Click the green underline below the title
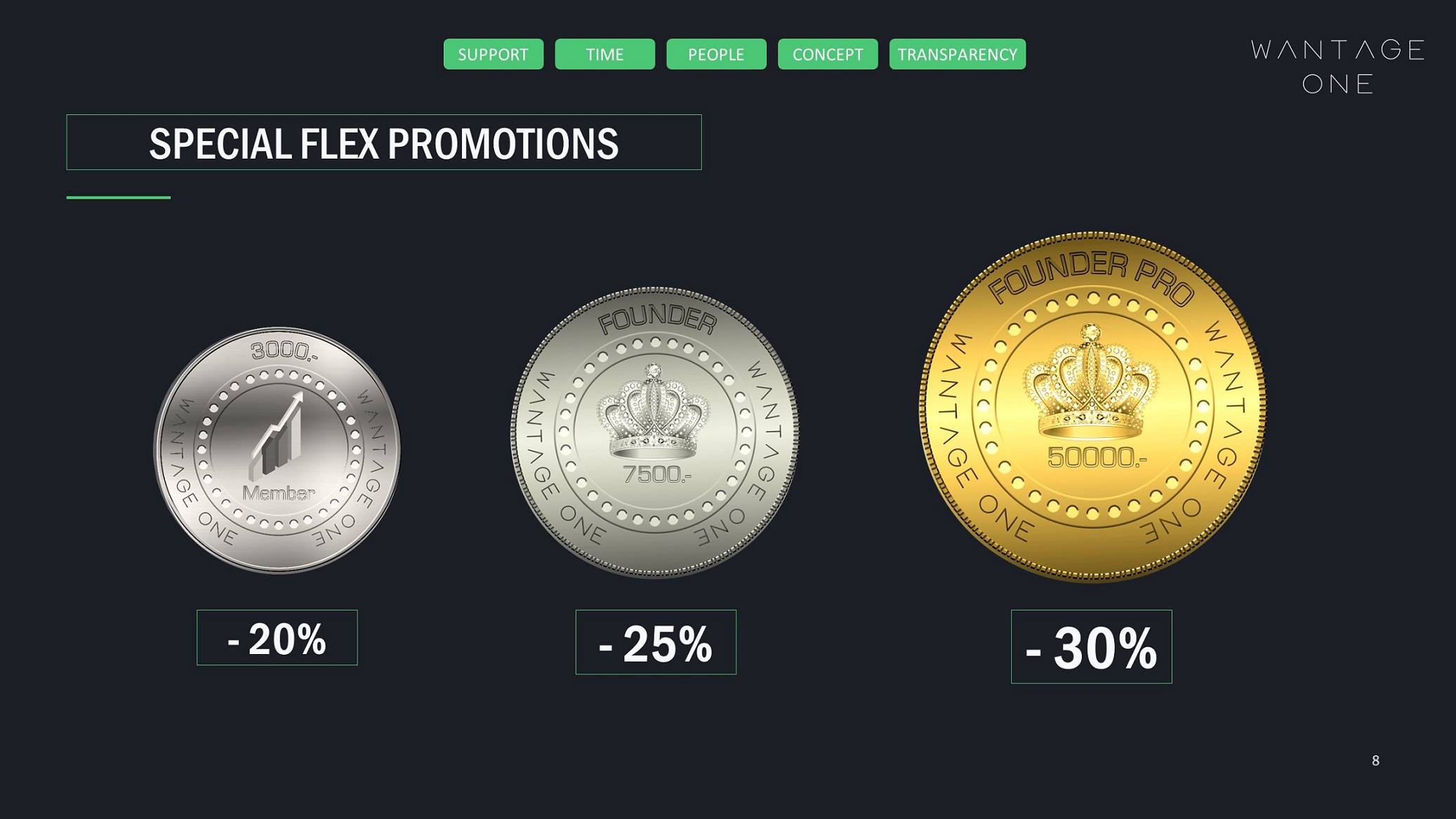The image size is (1456, 819). [x=118, y=198]
